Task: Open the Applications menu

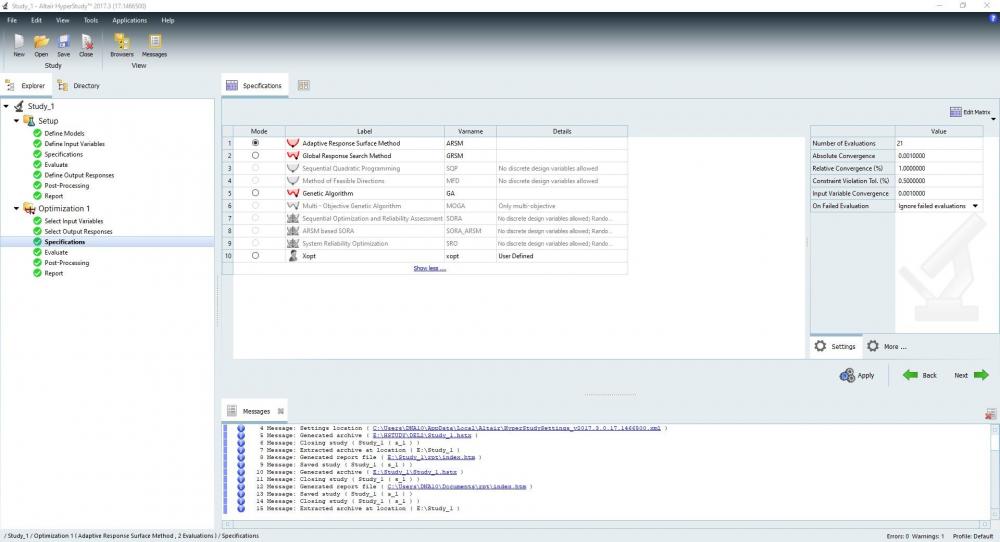Action: point(129,20)
